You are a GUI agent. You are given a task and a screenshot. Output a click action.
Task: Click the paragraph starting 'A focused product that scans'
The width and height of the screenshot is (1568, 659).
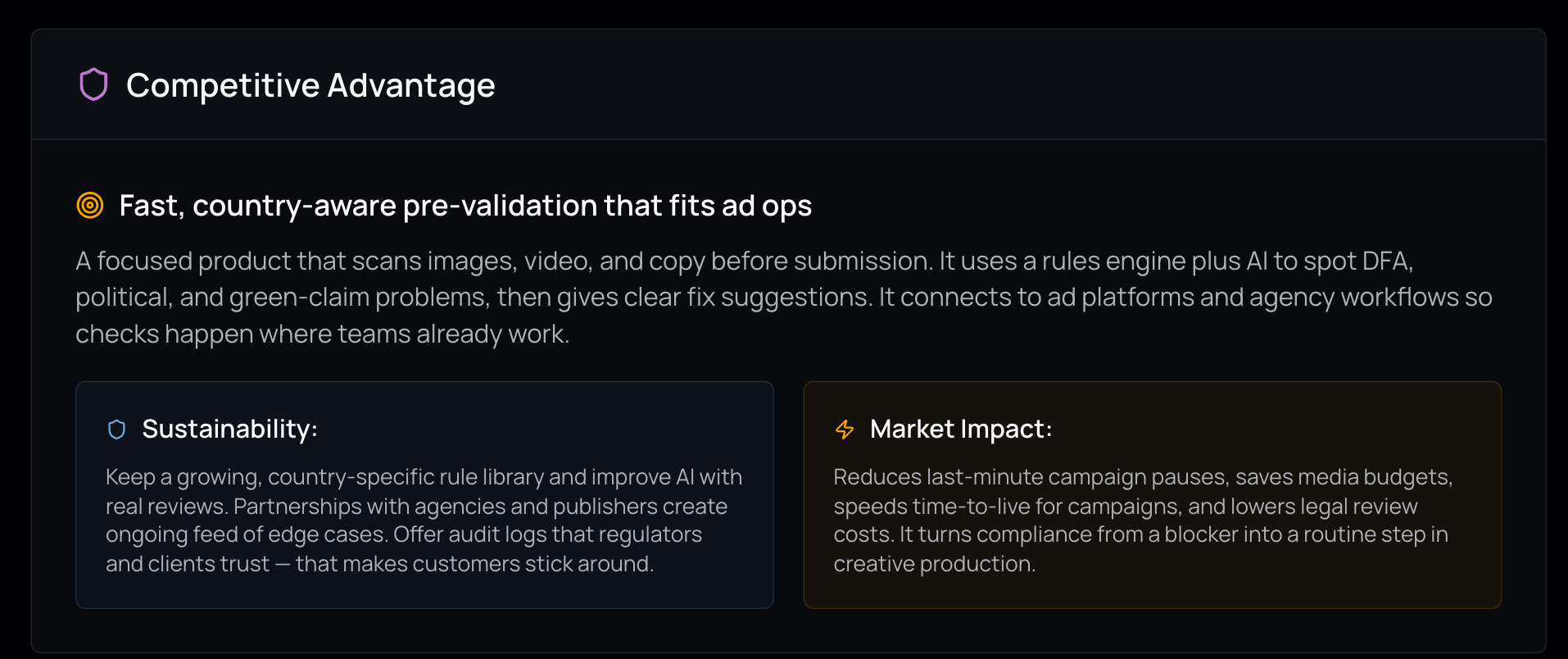tap(784, 297)
